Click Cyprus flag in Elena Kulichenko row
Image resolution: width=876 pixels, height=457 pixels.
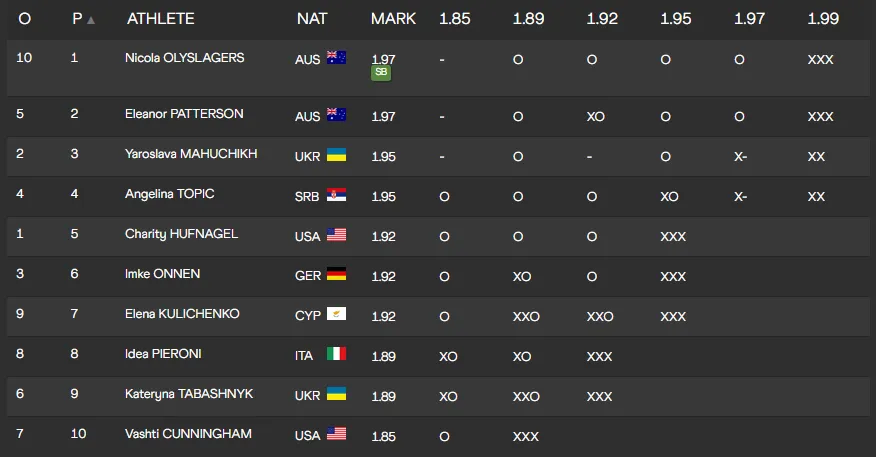336,316
